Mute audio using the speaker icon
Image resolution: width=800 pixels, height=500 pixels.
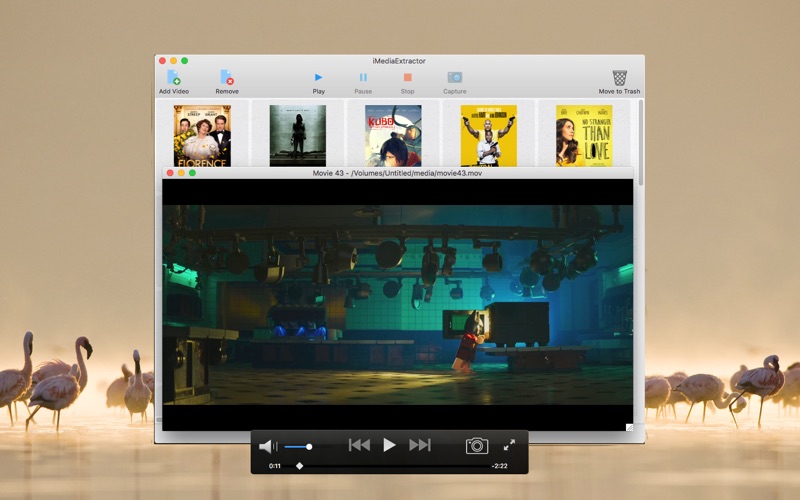267,446
